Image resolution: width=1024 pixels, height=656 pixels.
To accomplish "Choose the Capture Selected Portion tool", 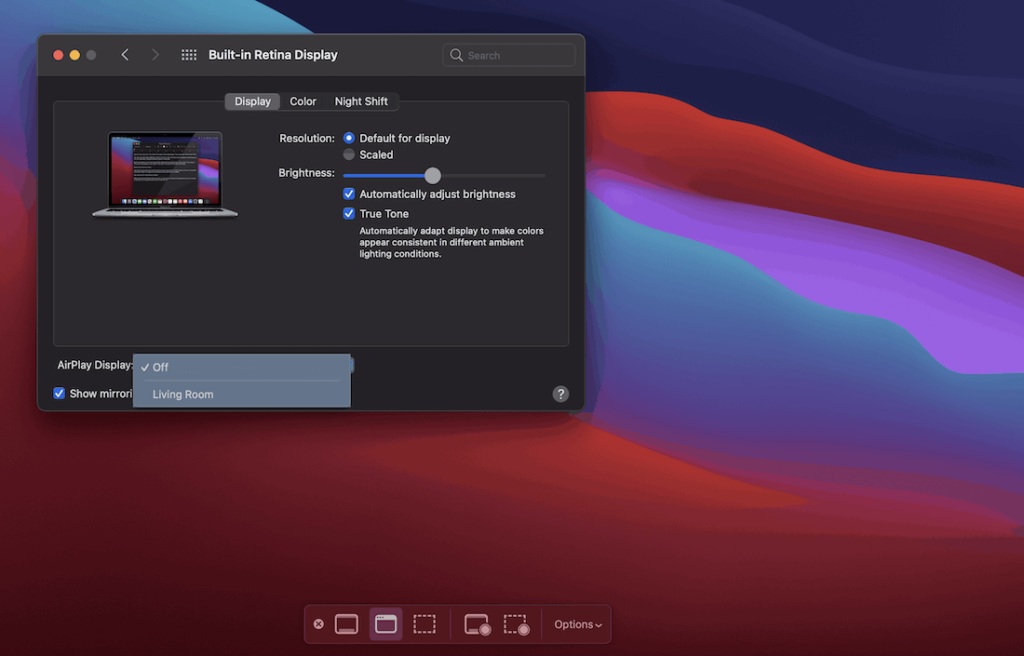I will tap(424, 623).
